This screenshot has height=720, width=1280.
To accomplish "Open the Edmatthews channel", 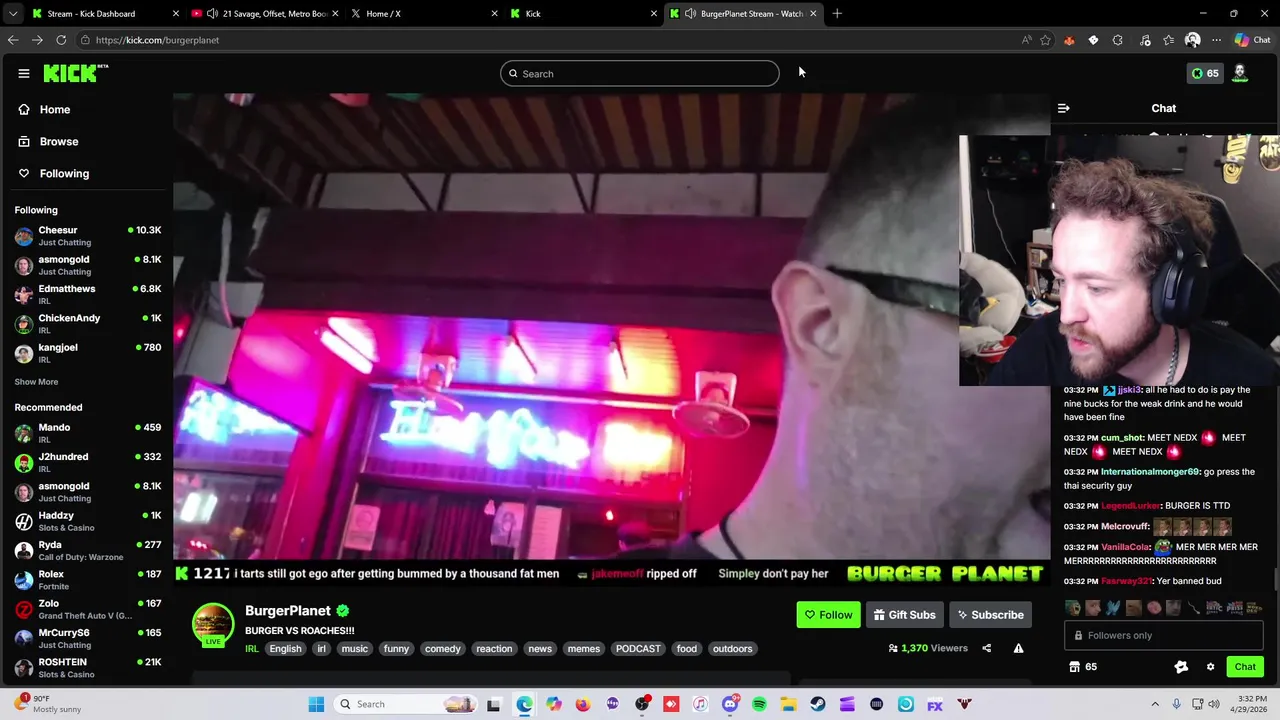I will click(88, 295).
